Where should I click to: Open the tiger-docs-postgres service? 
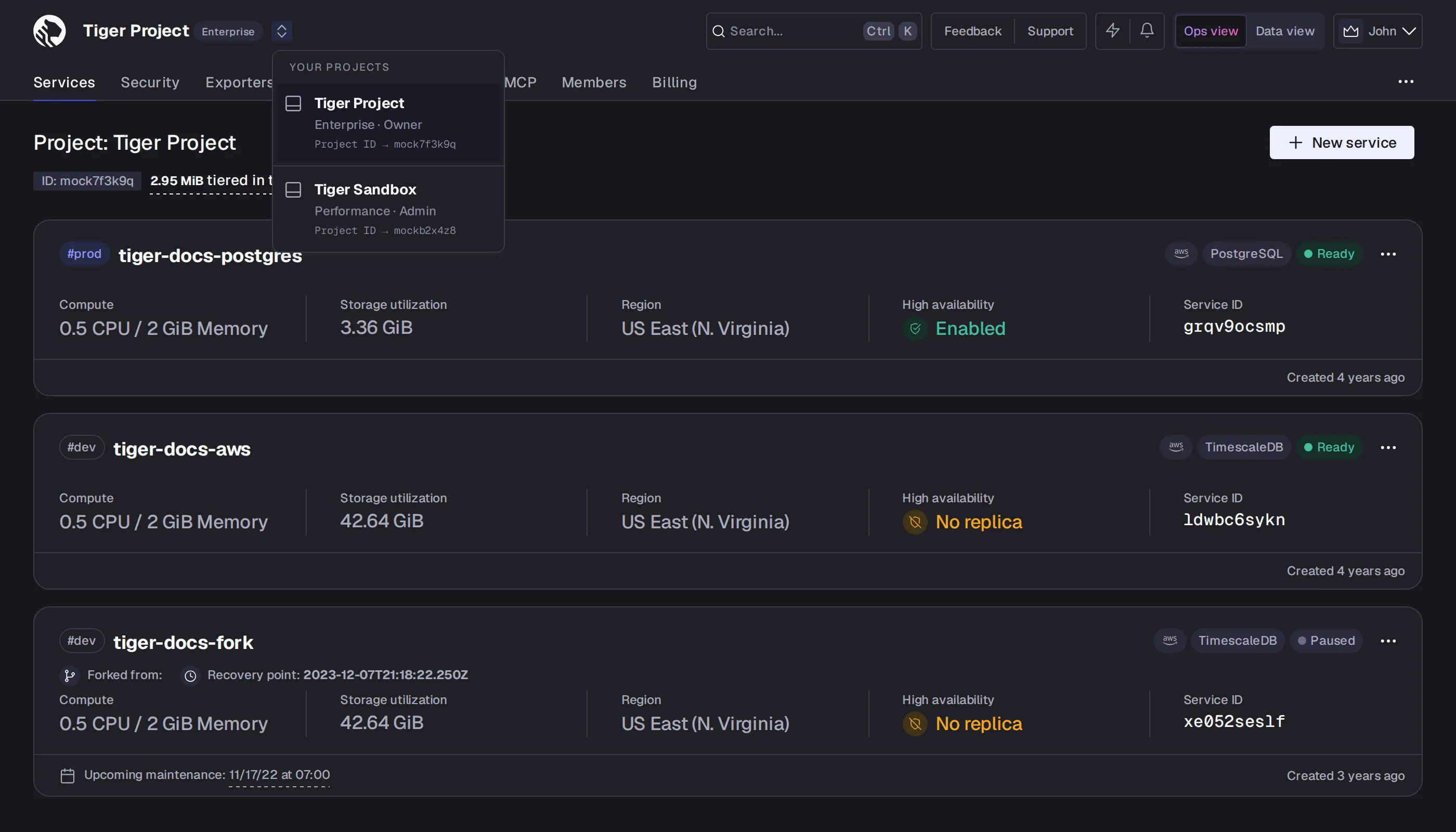(x=210, y=255)
